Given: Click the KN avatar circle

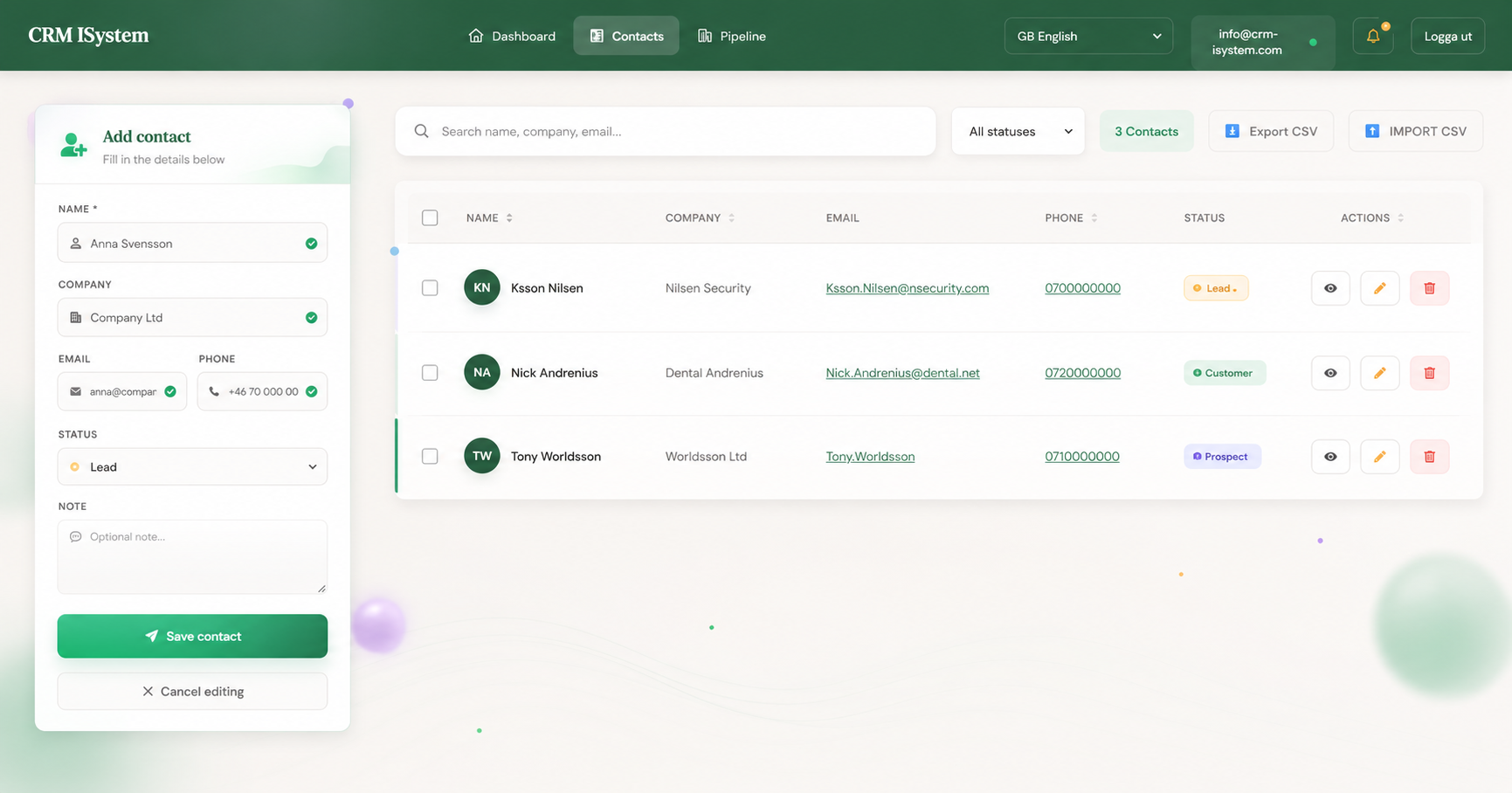Looking at the screenshot, I should (x=482, y=287).
